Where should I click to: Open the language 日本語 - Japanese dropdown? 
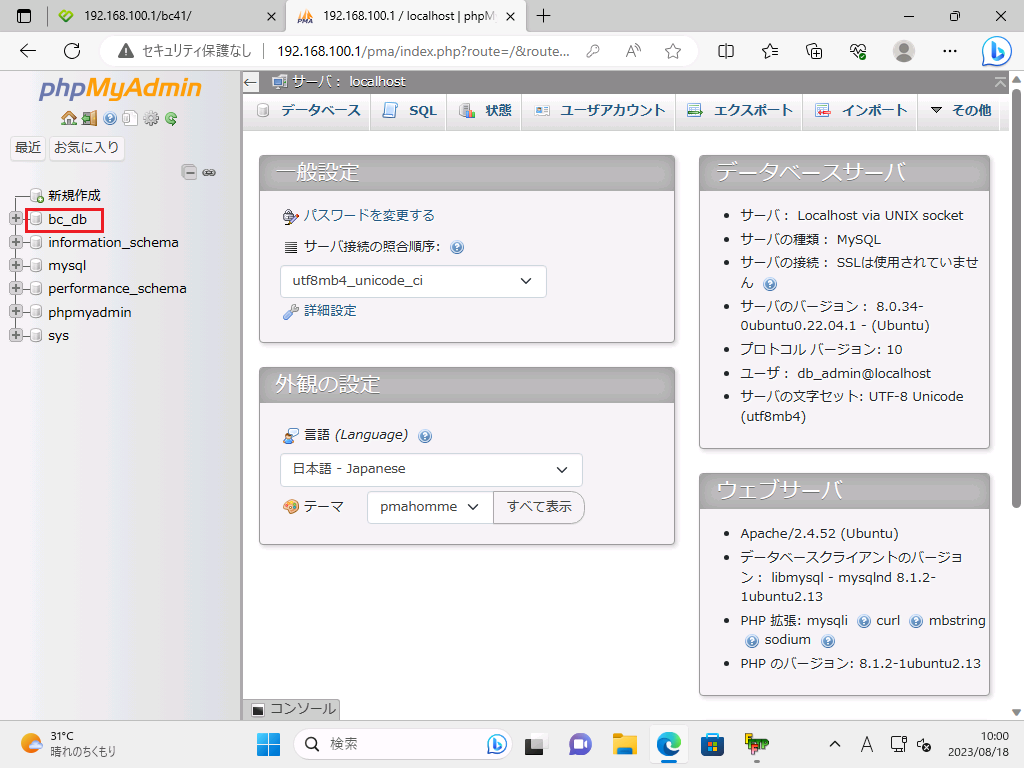click(431, 469)
